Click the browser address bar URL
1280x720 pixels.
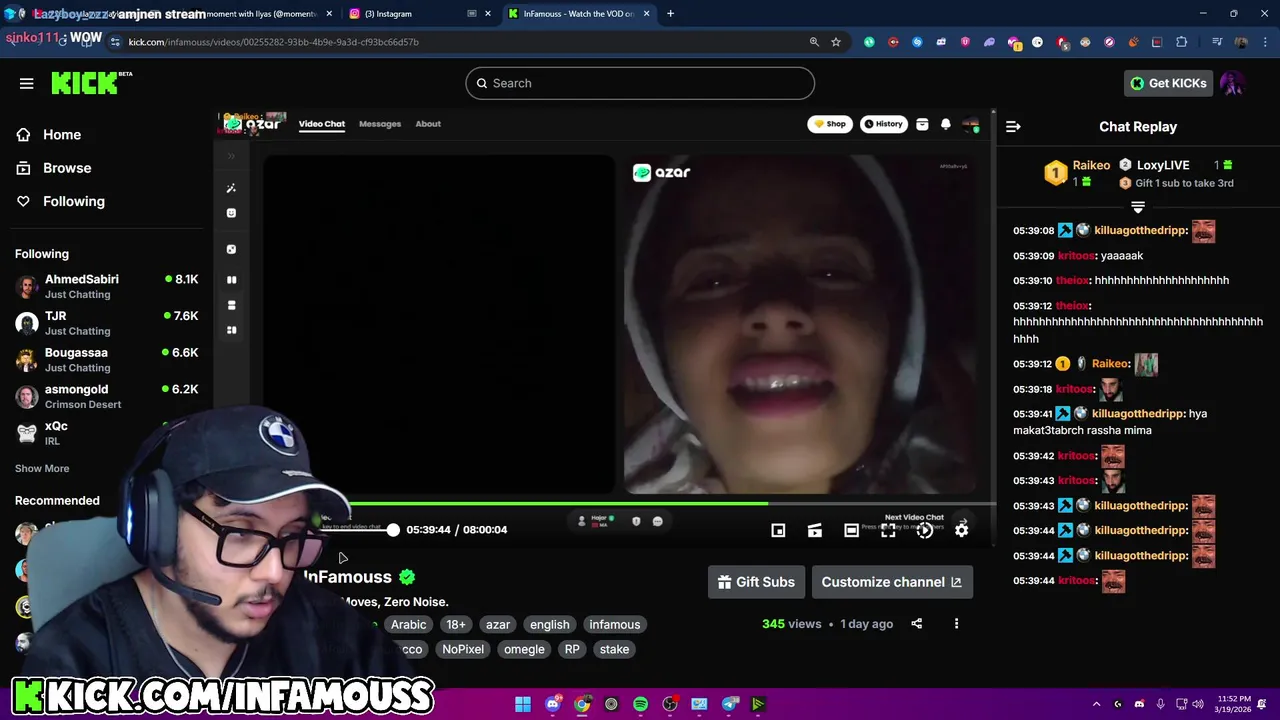pos(273,42)
